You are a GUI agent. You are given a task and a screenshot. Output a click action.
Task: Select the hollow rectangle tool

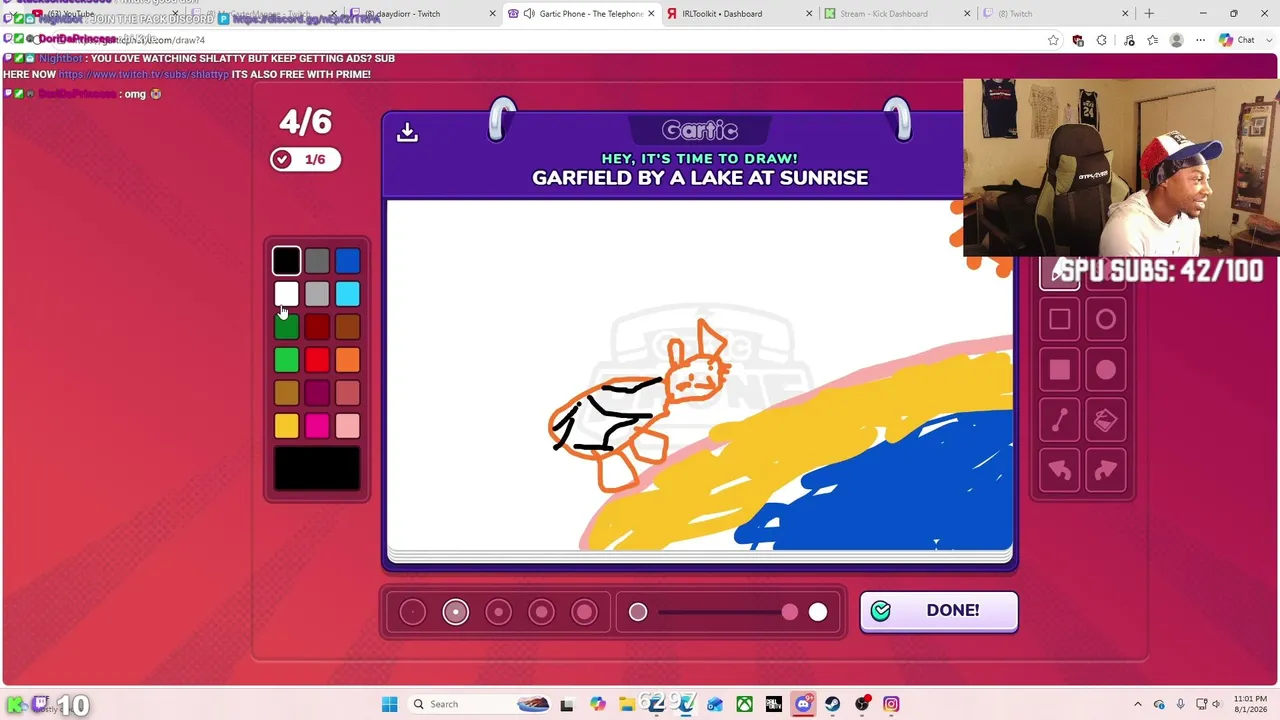(1059, 320)
